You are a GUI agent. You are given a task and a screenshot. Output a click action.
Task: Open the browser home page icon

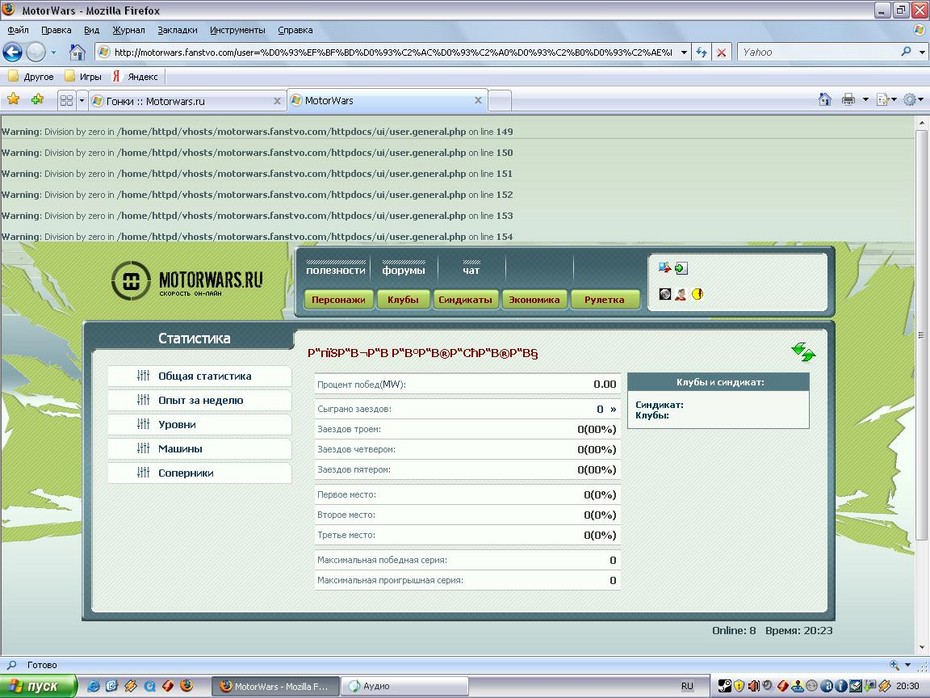tap(77, 52)
